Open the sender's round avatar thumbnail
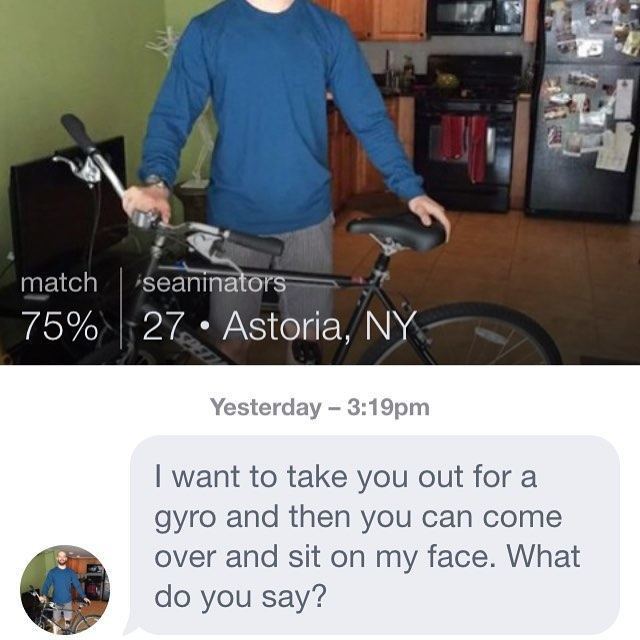The height and width of the screenshot is (640, 640). (65, 589)
